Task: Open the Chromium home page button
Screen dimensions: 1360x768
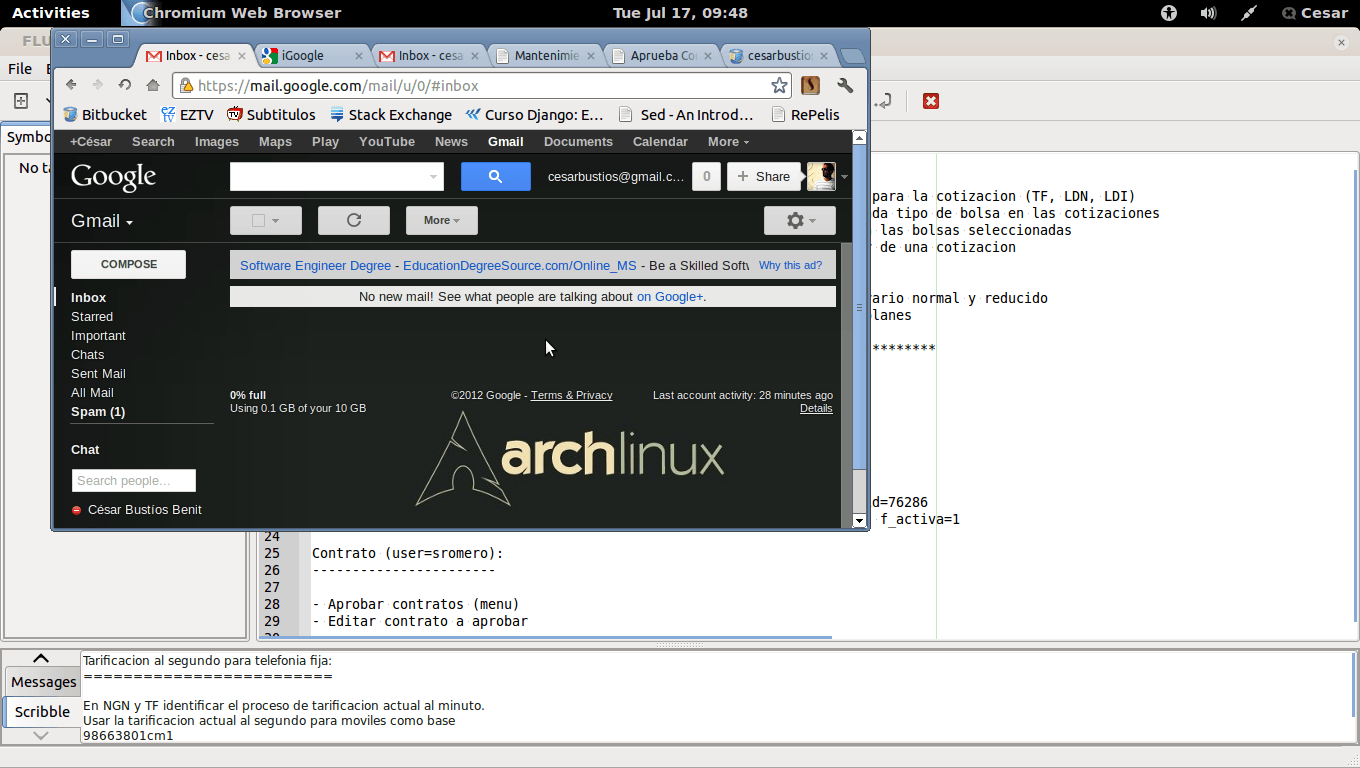Action: pos(153,86)
